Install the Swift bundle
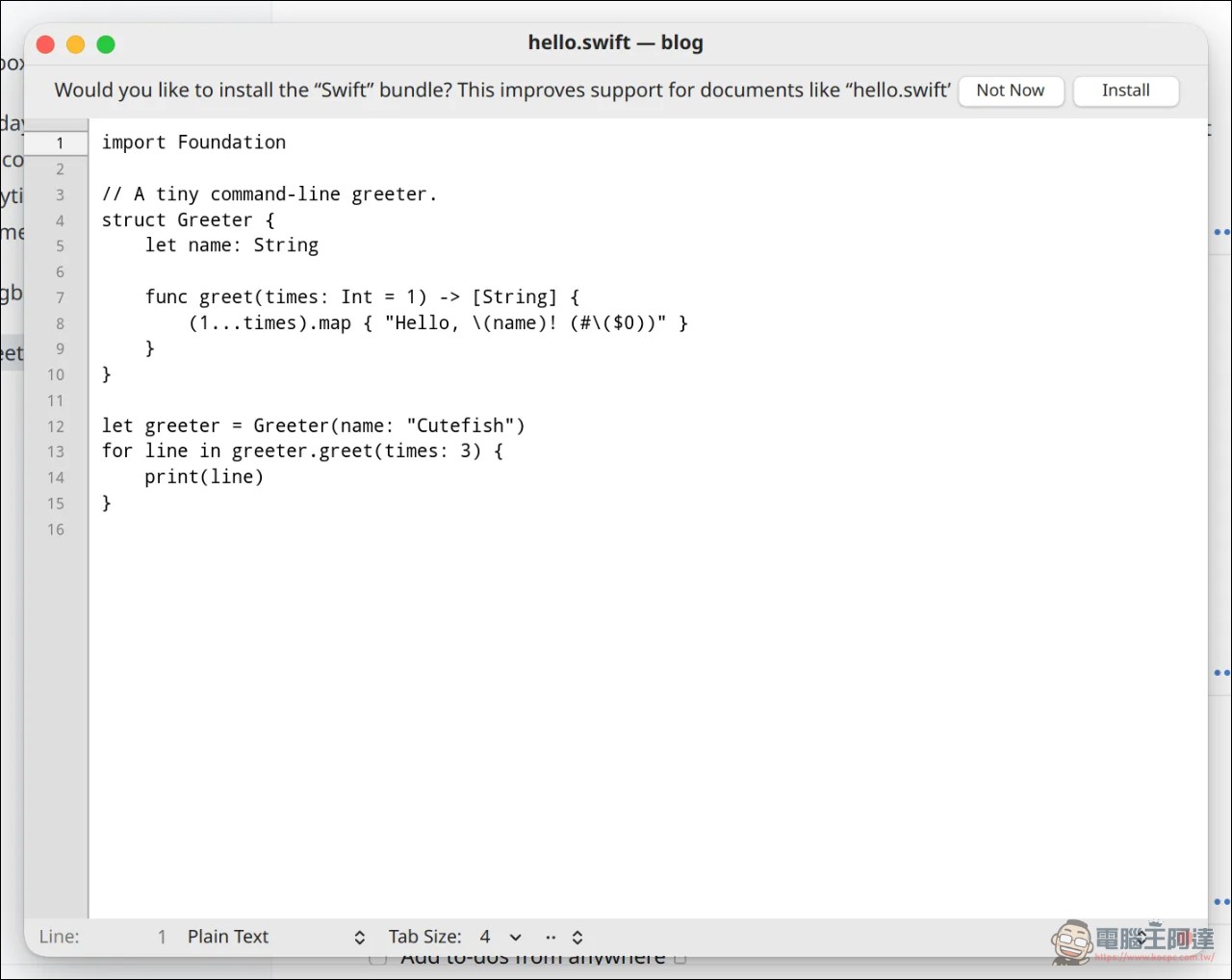The width and height of the screenshot is (1232, 980). pos(1125,90)
